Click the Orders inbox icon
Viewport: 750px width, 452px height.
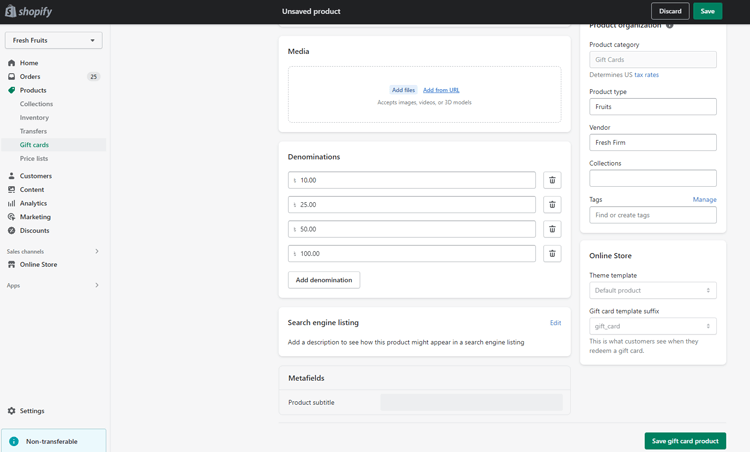pos(11,77)
